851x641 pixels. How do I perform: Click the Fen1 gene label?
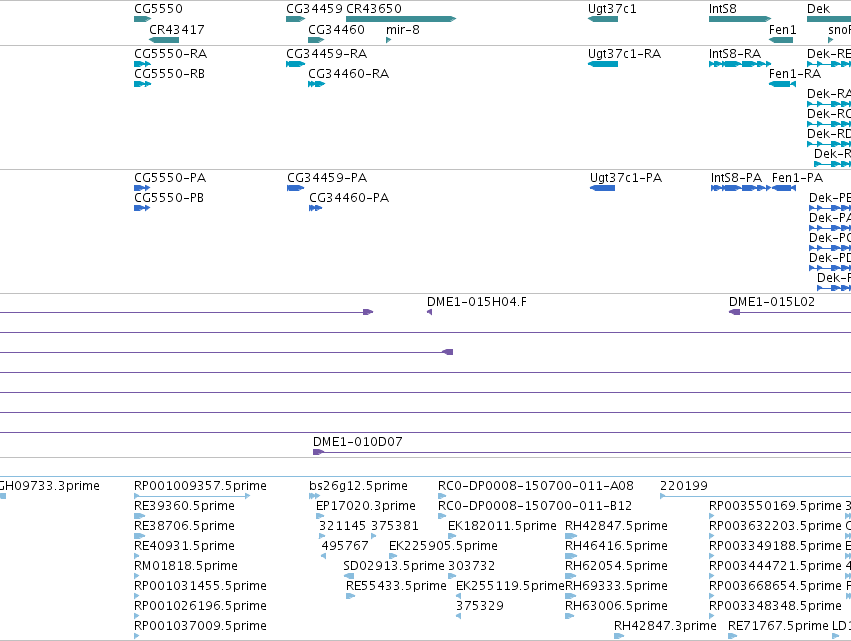point(783,30)
